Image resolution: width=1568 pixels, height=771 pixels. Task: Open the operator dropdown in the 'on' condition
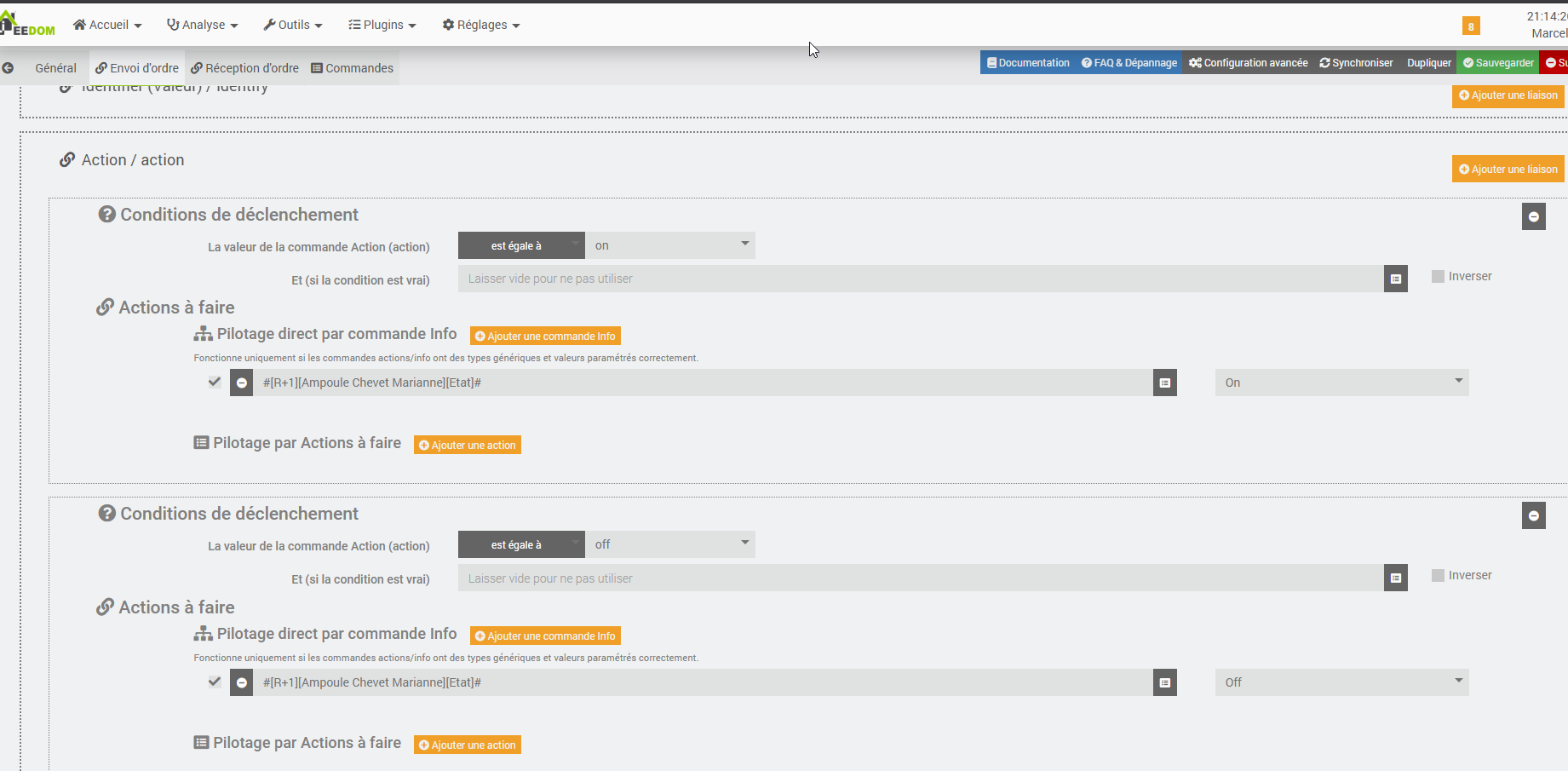[x=521, y=245]
